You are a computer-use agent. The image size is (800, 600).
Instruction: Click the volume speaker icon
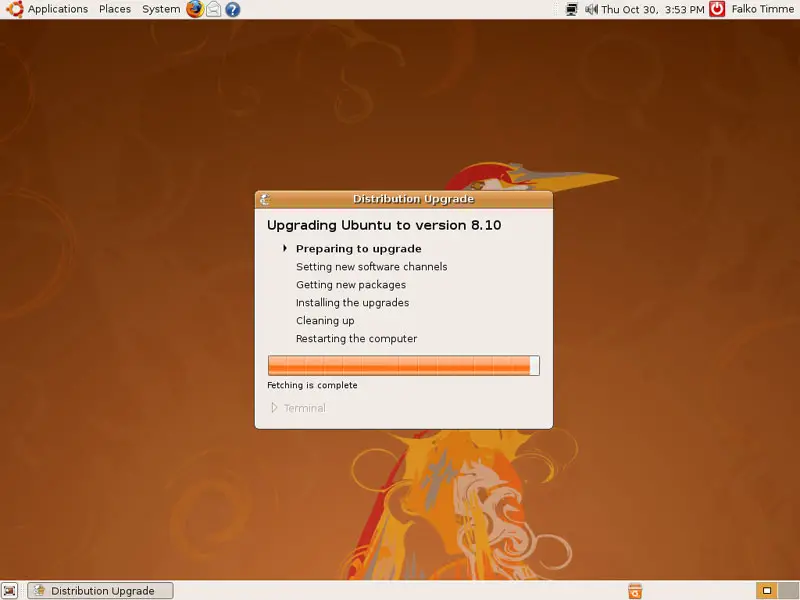[x=591, y=9]
